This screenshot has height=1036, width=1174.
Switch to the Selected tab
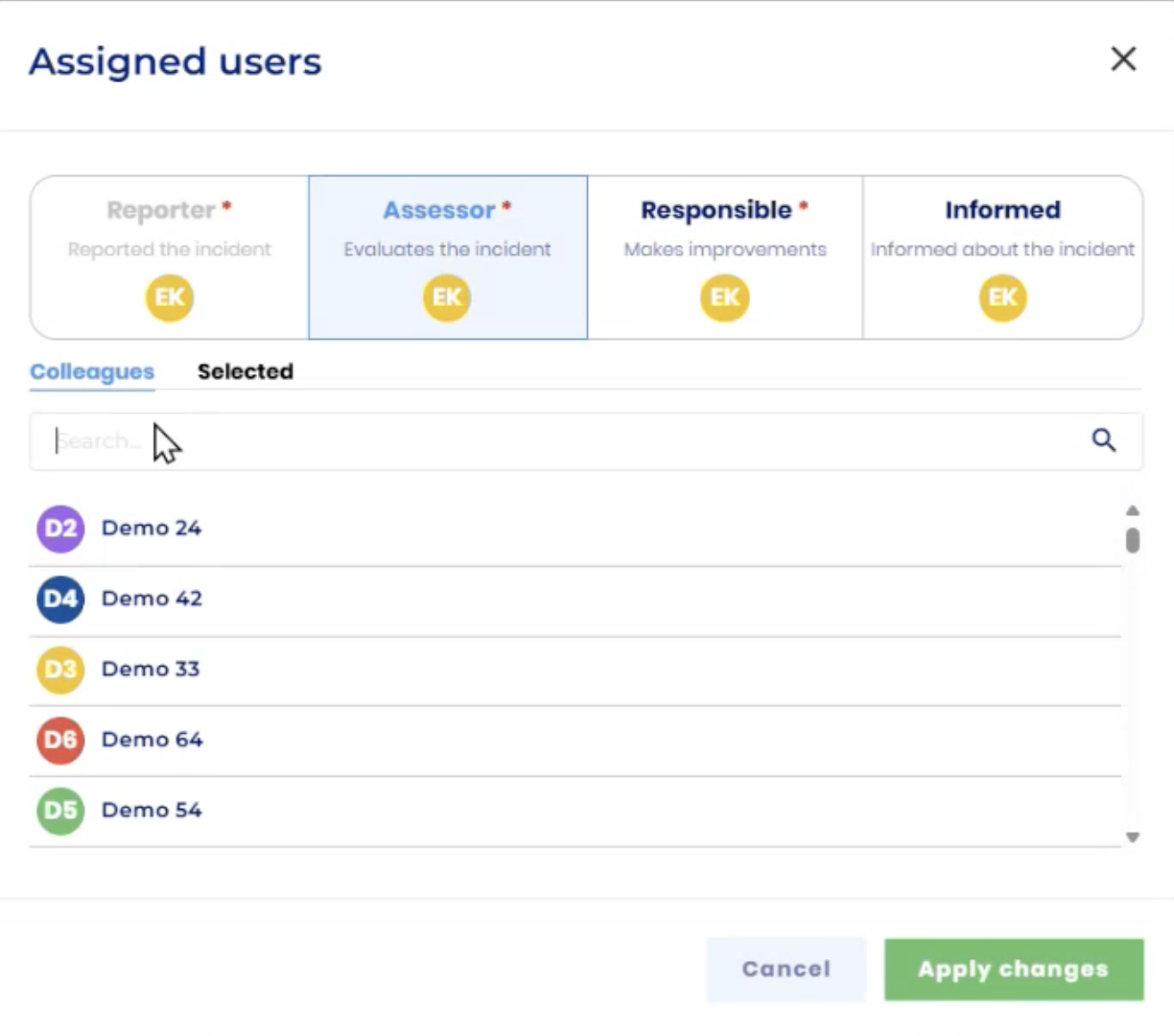pos(246,371)
